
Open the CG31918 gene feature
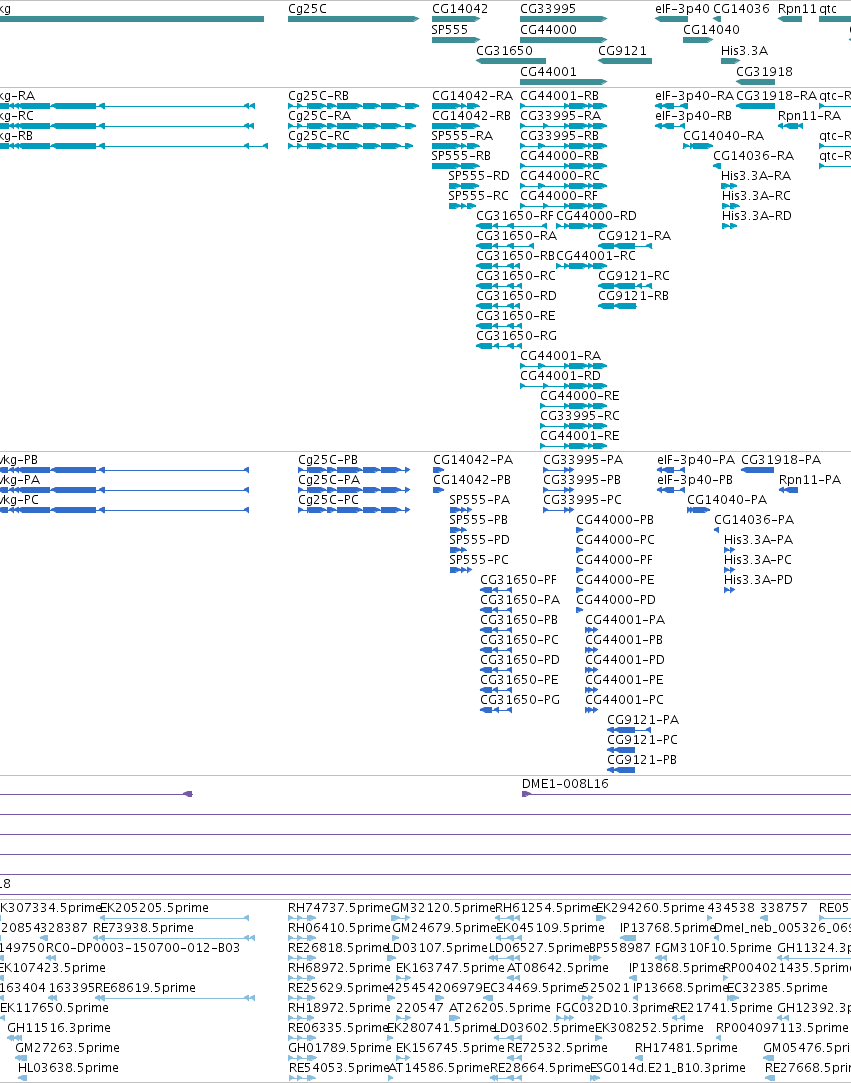point(755,82)
